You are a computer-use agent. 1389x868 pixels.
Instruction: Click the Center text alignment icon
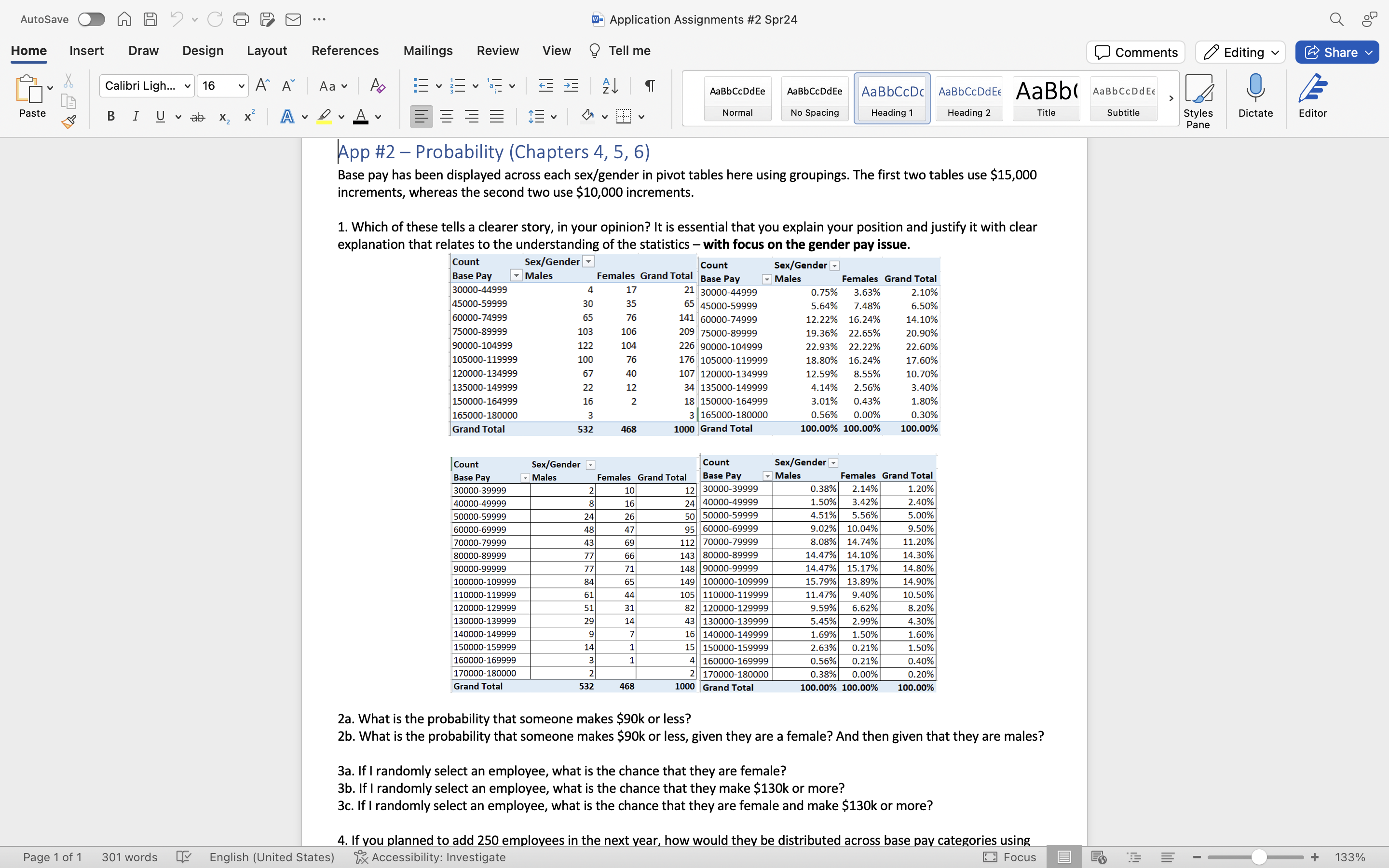pyautogui.click(x=447, y=117)
